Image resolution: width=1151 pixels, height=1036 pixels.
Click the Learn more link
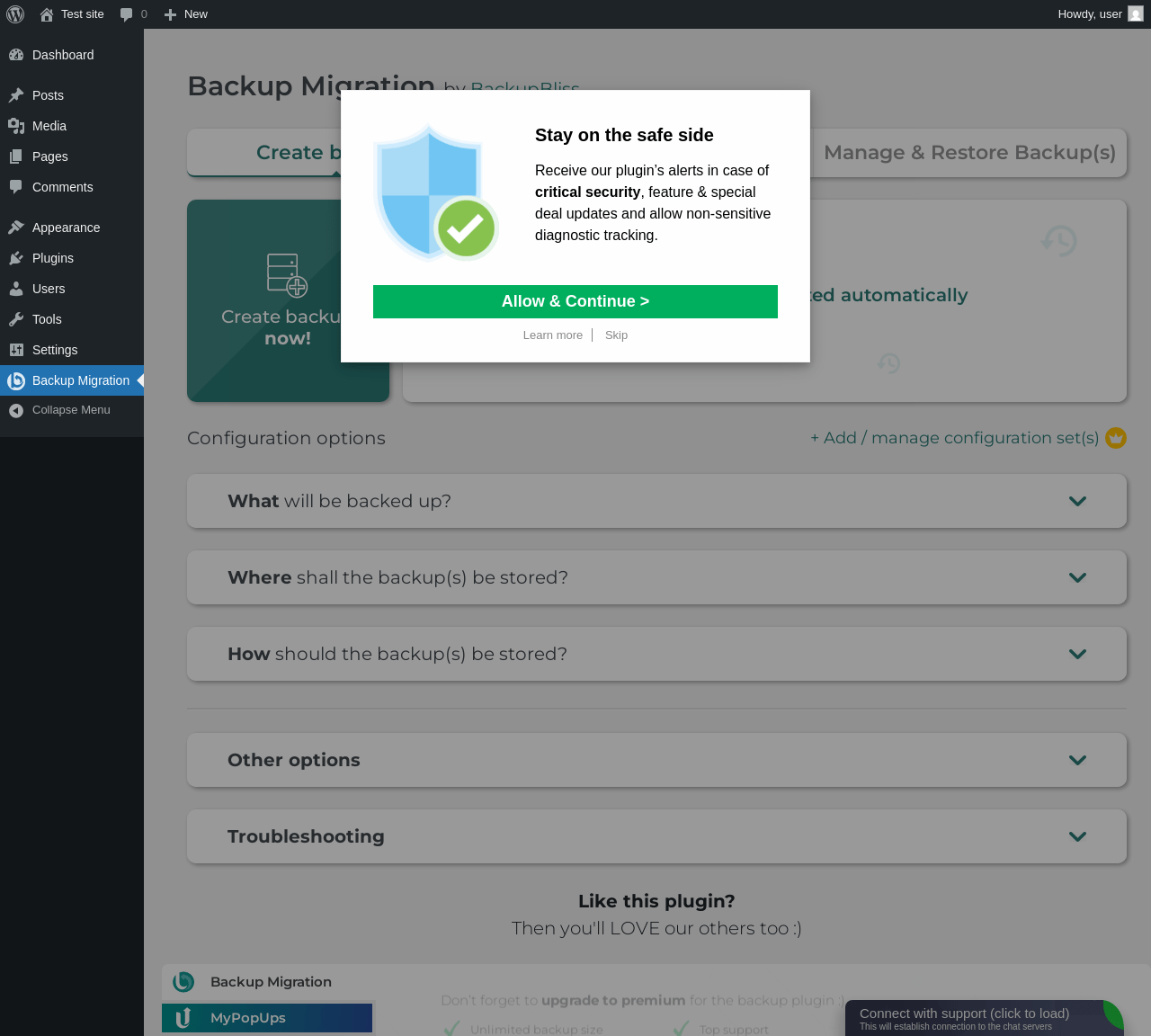553,335
